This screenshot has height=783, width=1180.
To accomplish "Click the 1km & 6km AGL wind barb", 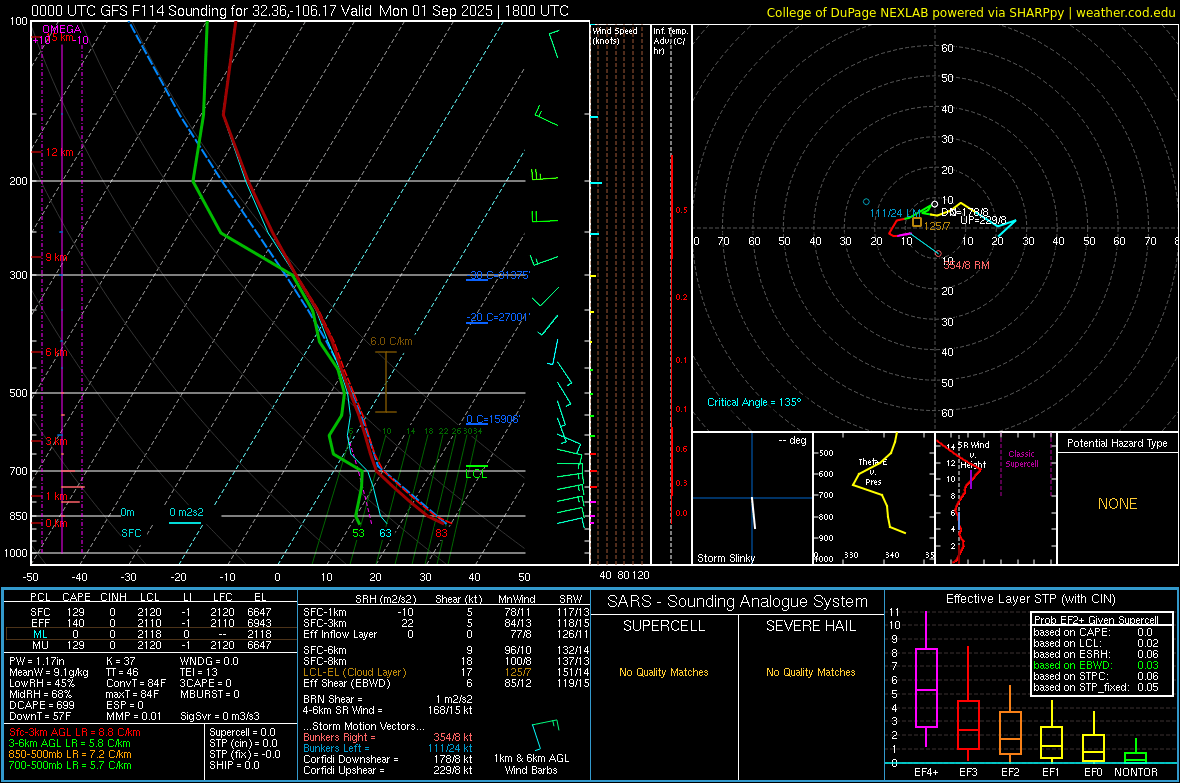I will pos(545,736).
